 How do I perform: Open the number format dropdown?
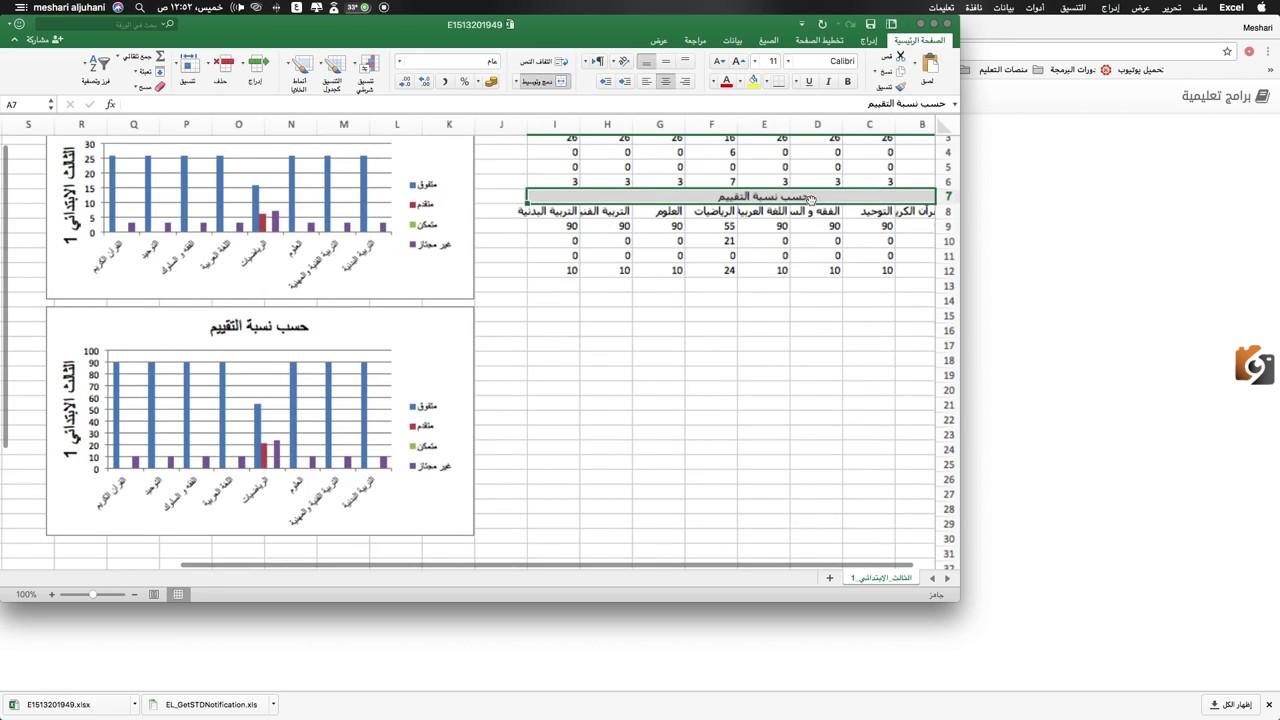400,61
